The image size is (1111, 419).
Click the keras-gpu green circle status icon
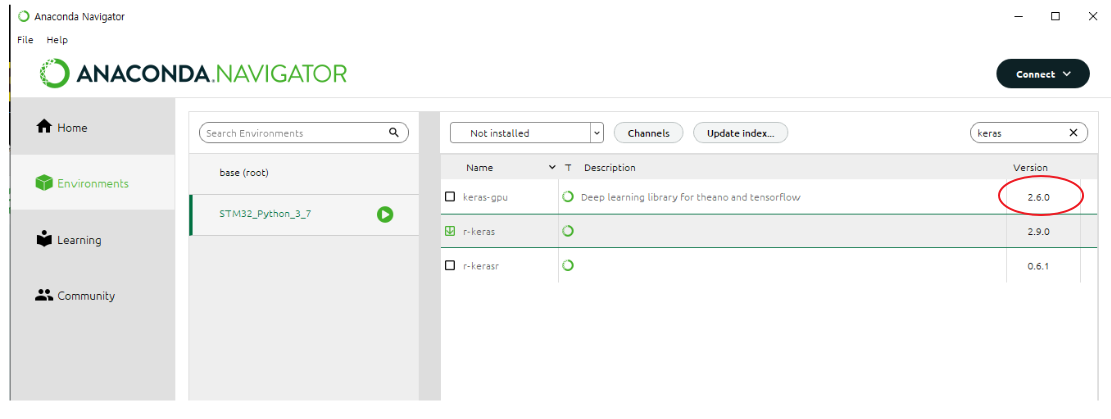[x=568, y=196]
